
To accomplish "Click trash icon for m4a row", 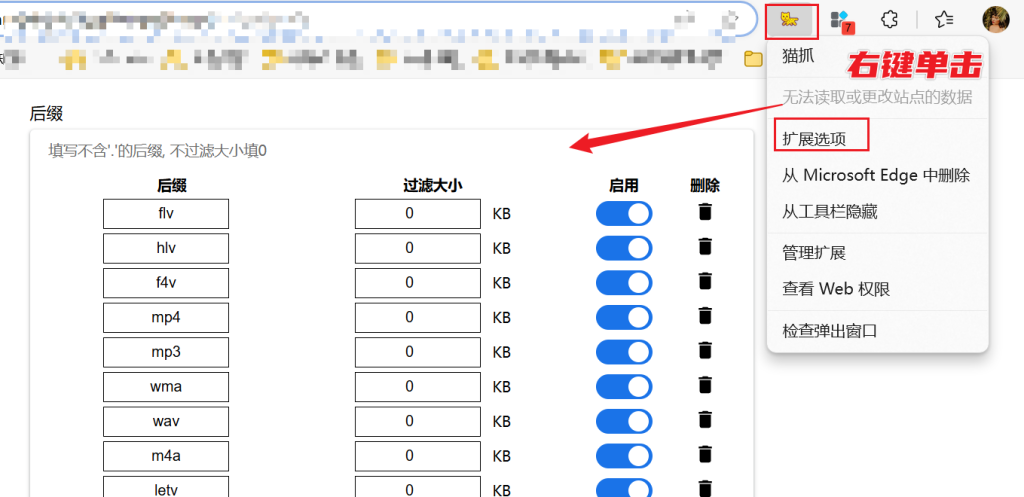I will tap(705, 455).
